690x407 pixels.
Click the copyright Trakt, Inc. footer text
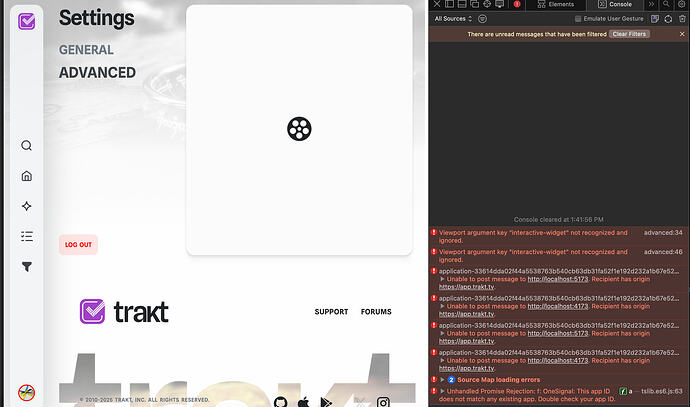pyautogui.click(x=144, y=400)
